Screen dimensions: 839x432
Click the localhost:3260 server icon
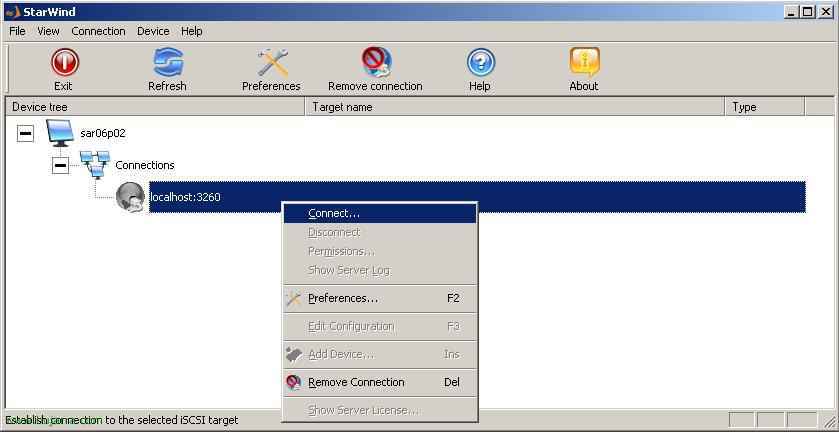coord(130,197)
